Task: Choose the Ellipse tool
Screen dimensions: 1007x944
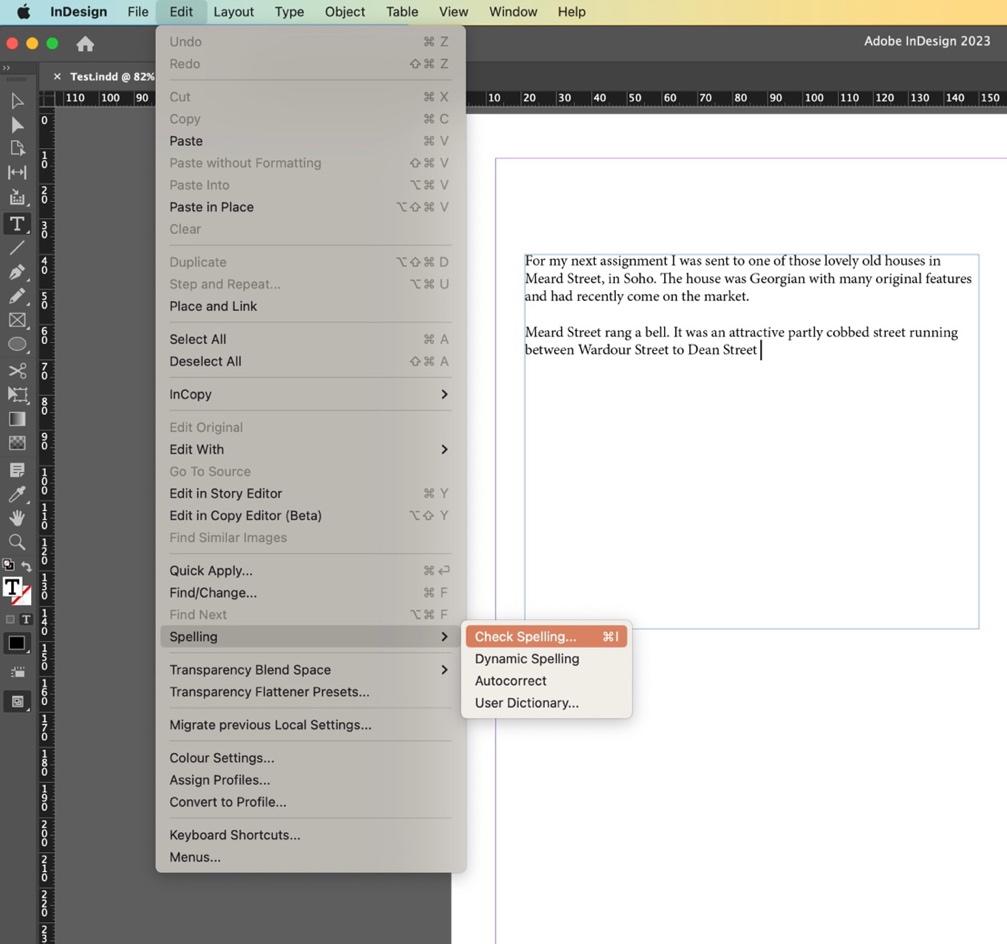Action: point(17,345)
